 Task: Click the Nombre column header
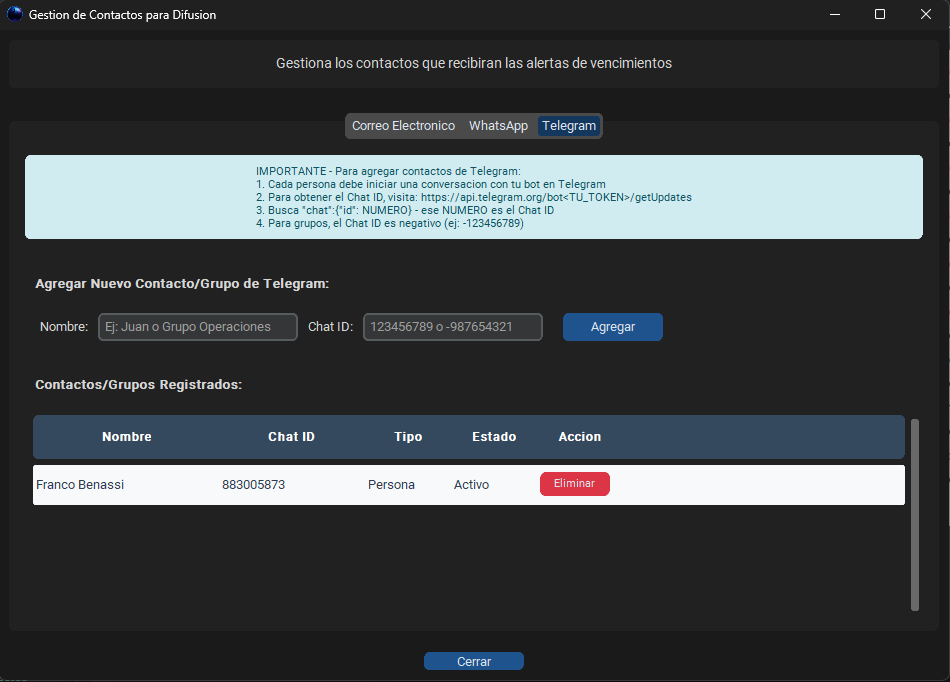pos(127,437)
